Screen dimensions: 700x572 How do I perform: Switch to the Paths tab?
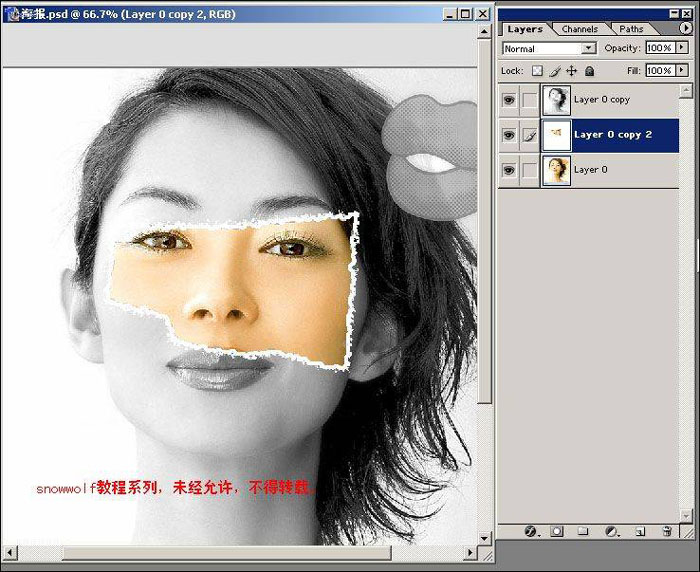(631, 29)
